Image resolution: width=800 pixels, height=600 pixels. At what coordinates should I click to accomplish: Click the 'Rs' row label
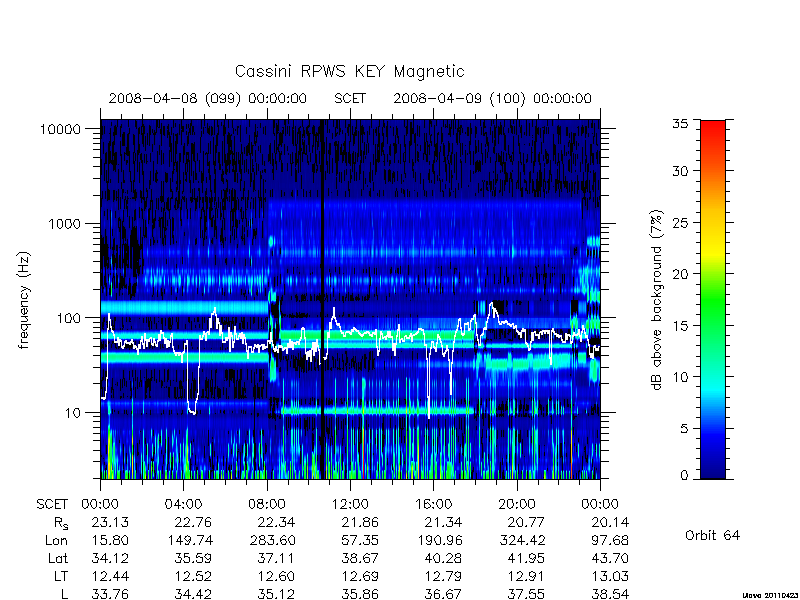click(x=61, y=523)
